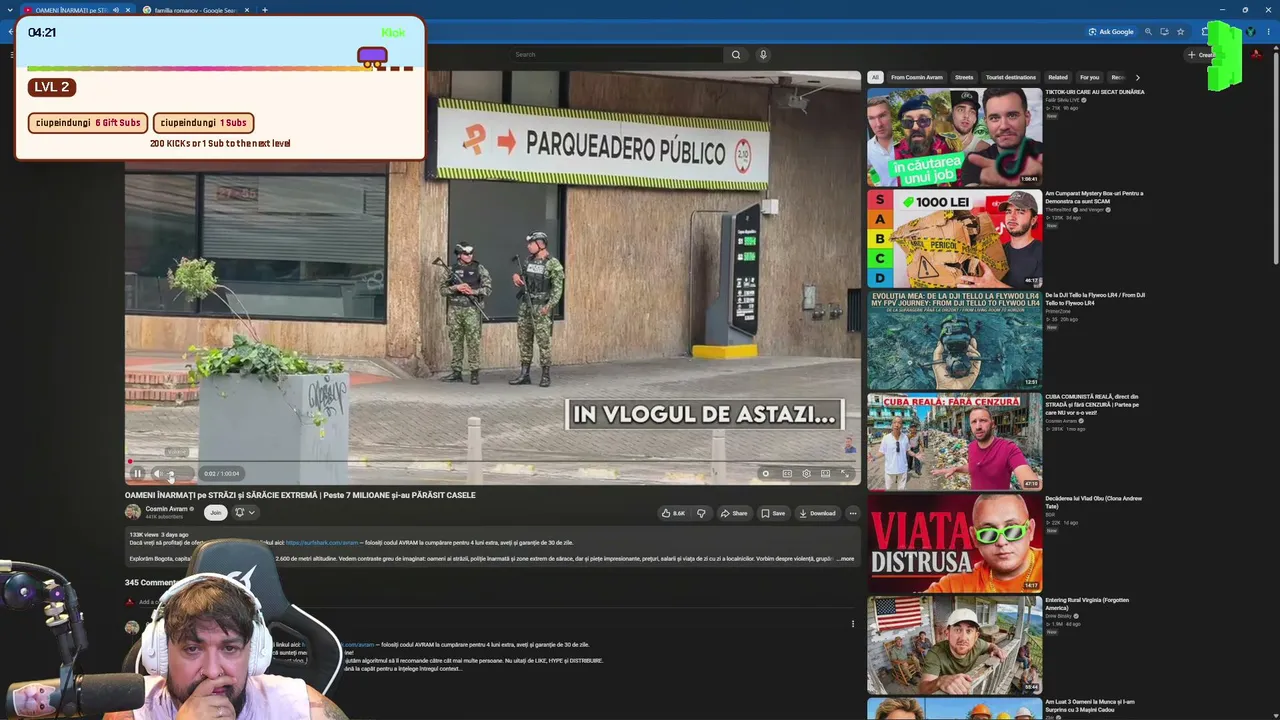Open the tab search dropdown arrow
Image resolution: width=1280 pixels, height=720 pixels.
pyautogui.click(x=11, y=10)
